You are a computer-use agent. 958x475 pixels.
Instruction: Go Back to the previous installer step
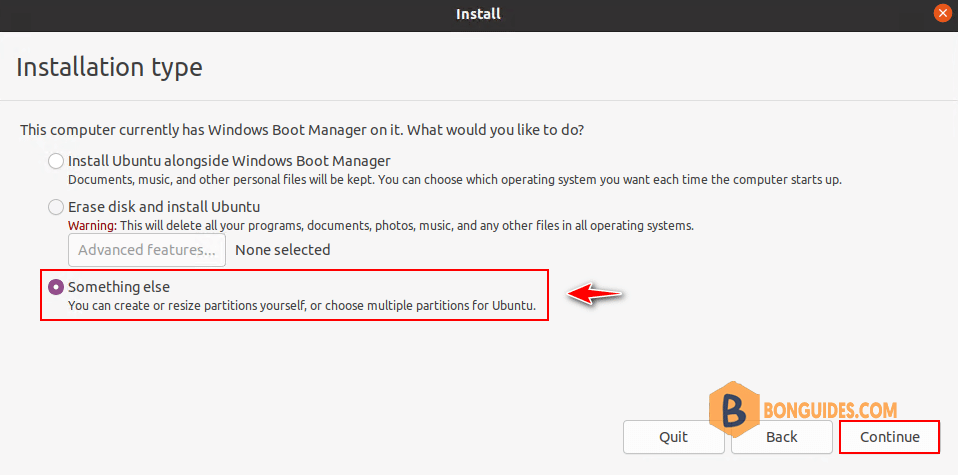pos(781,436)
